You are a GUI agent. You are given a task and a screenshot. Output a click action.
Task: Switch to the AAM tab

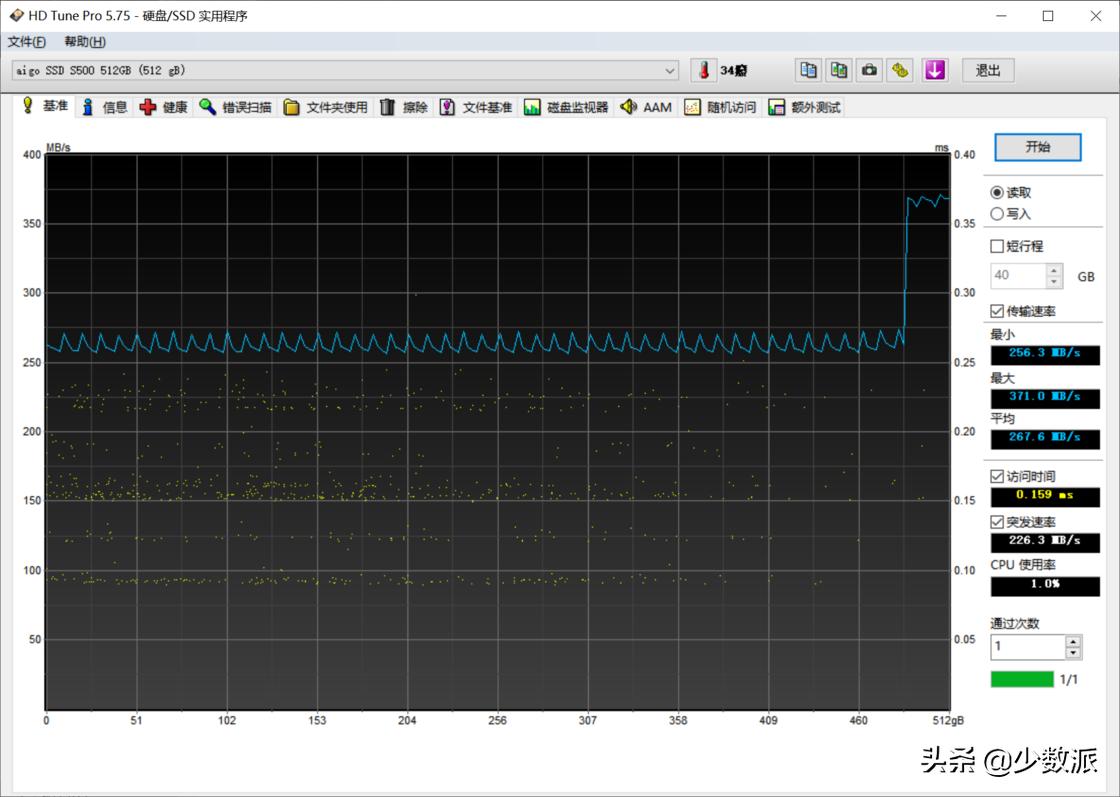[646, 107]
